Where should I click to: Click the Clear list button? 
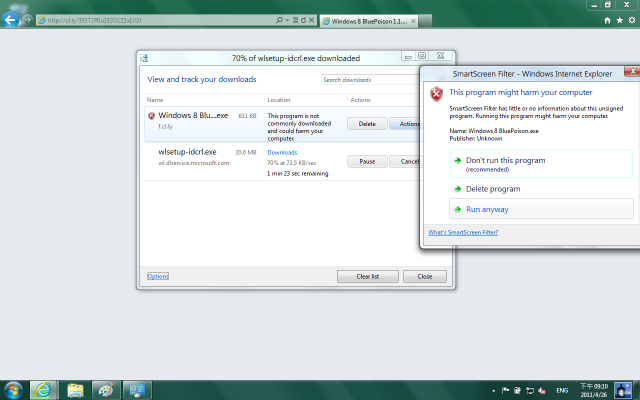(x=368, y=276)
